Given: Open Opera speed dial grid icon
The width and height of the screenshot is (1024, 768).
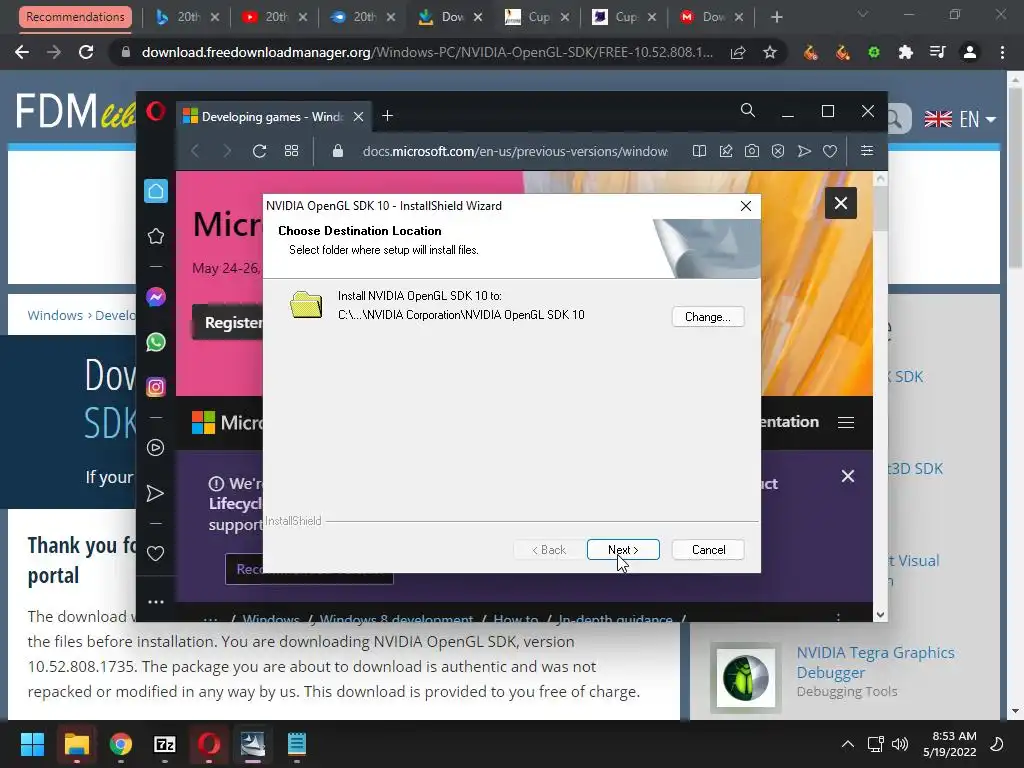Looking at the screenshot, I should click(291, 152).
